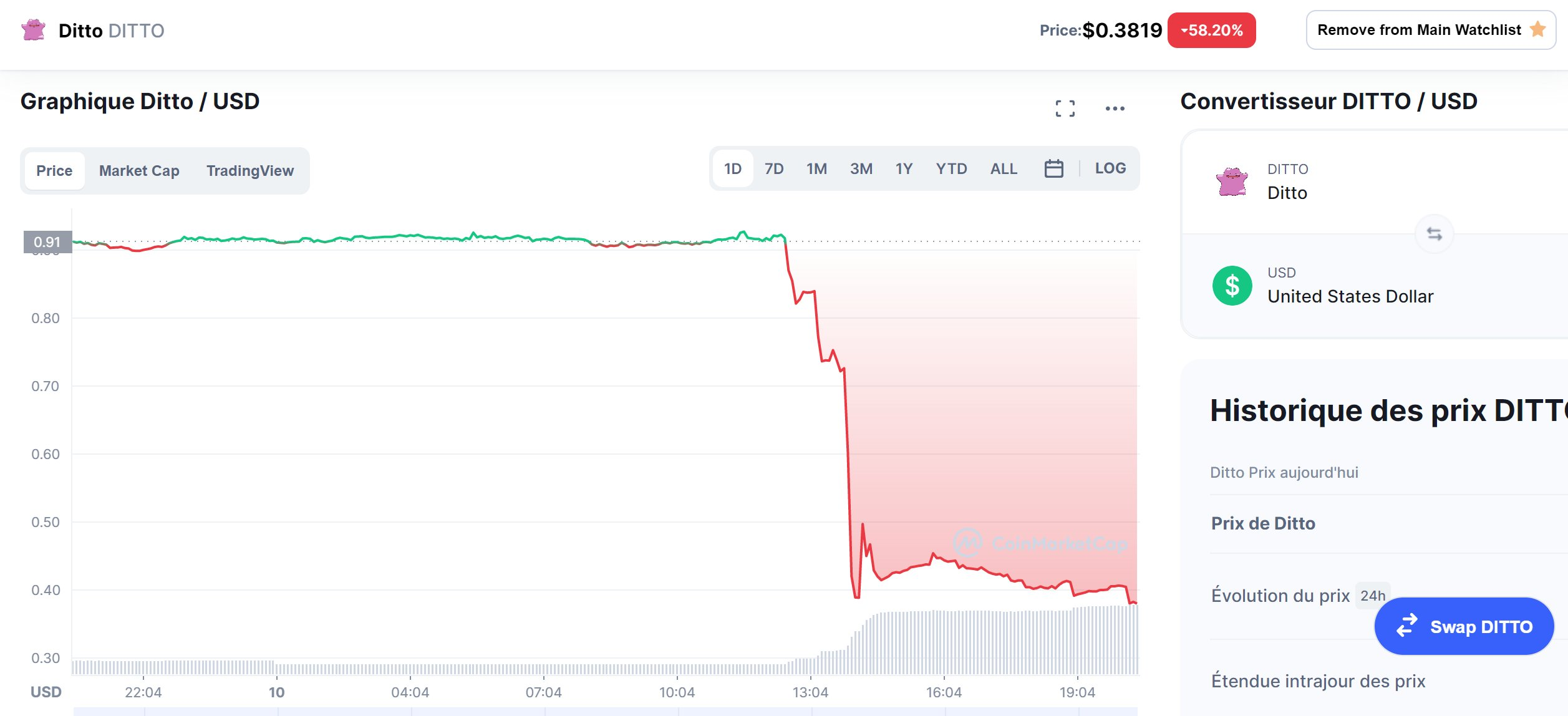Screen dimensions: 1568x716
Task: Open the three-dots chart options menu
Action: tap(1115, 109)
